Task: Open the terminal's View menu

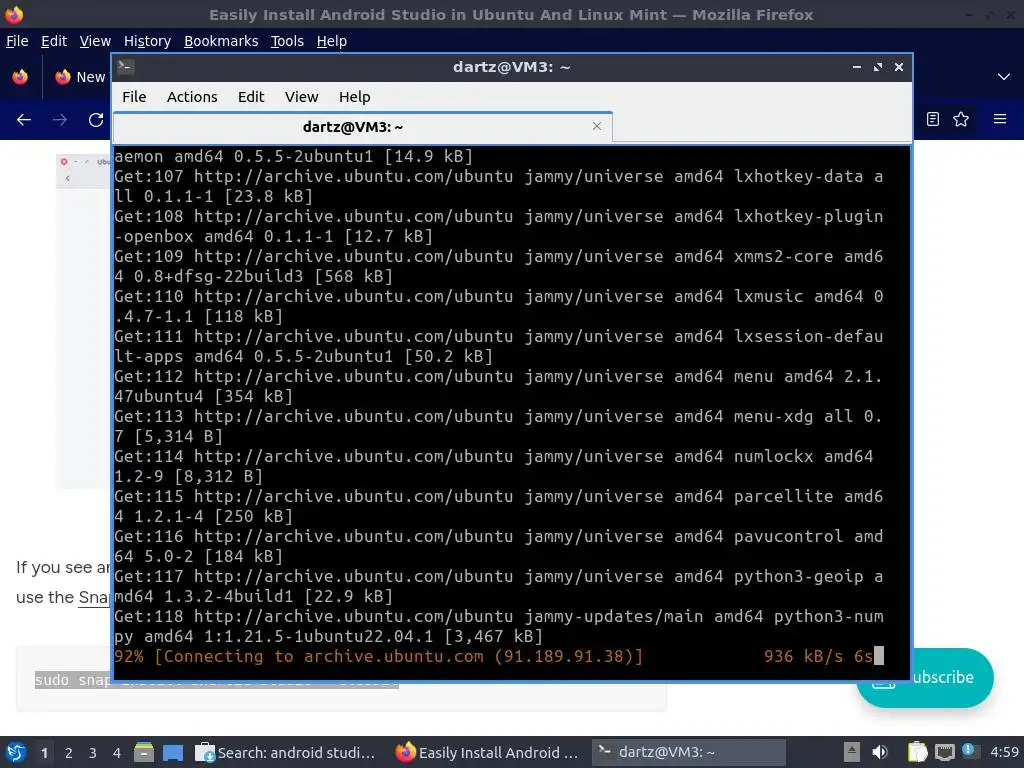Action: tap(301, 97)
